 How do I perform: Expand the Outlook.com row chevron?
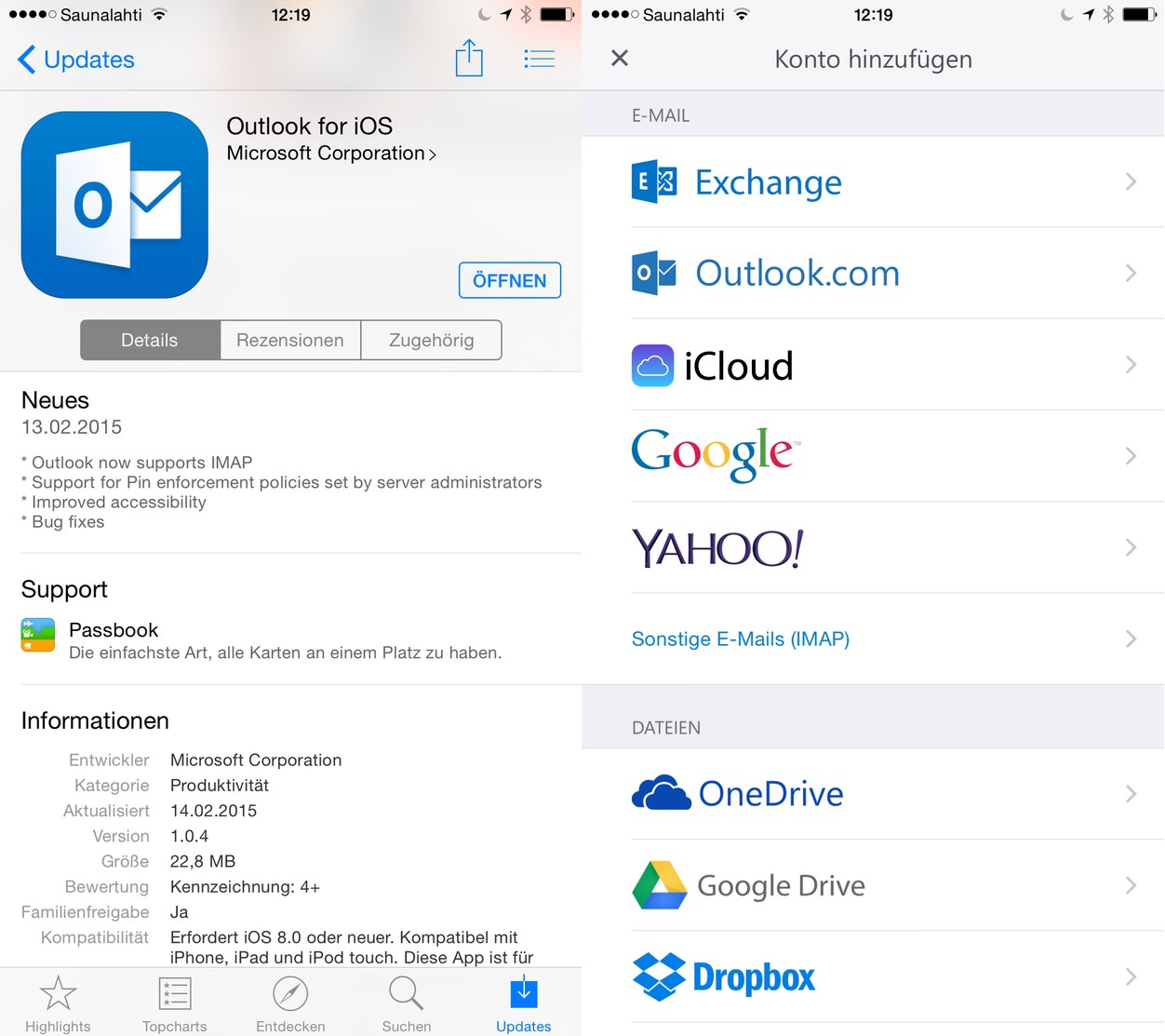tap(1131, 273)
